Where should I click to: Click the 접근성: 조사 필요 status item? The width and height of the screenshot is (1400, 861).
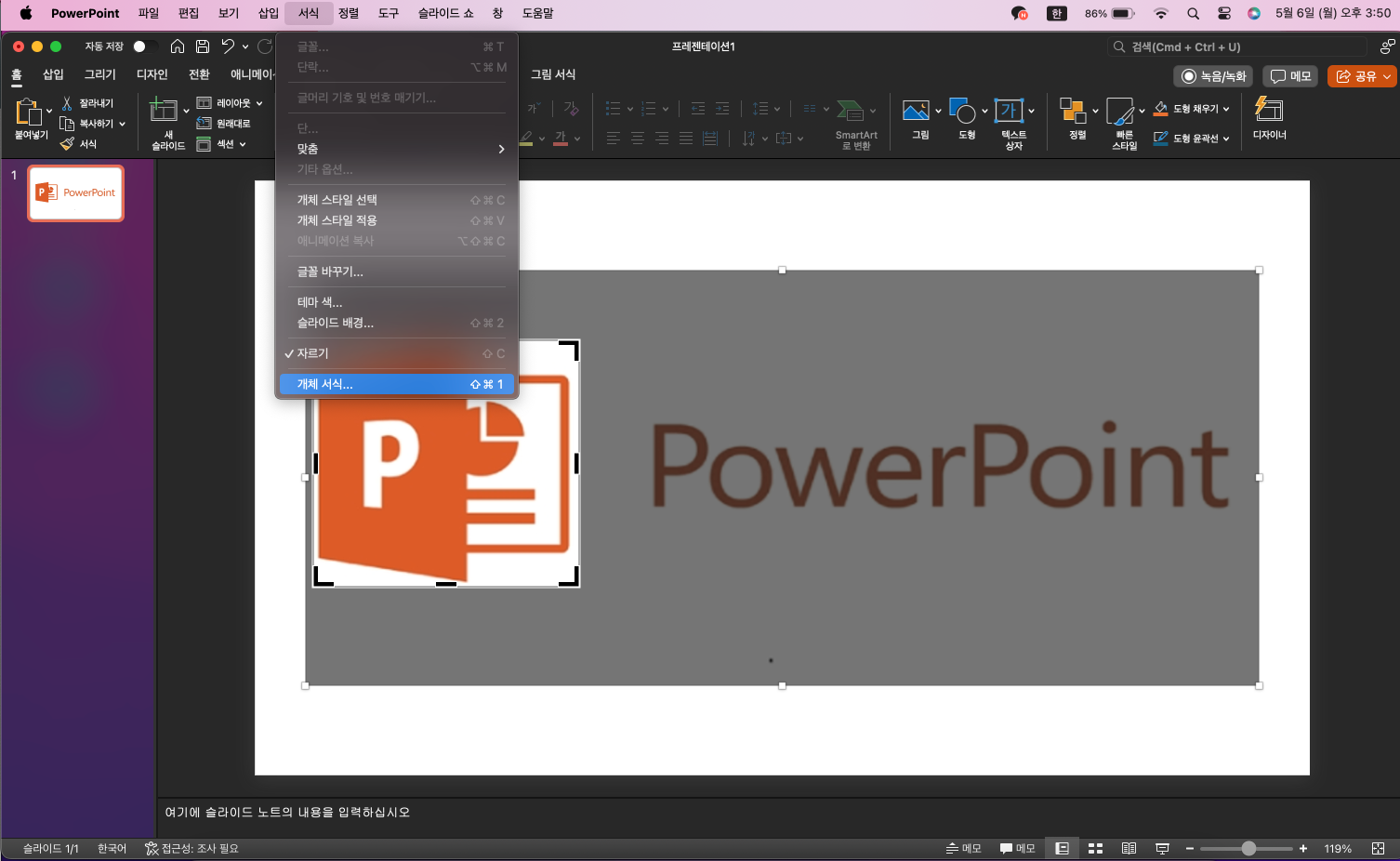192,848
